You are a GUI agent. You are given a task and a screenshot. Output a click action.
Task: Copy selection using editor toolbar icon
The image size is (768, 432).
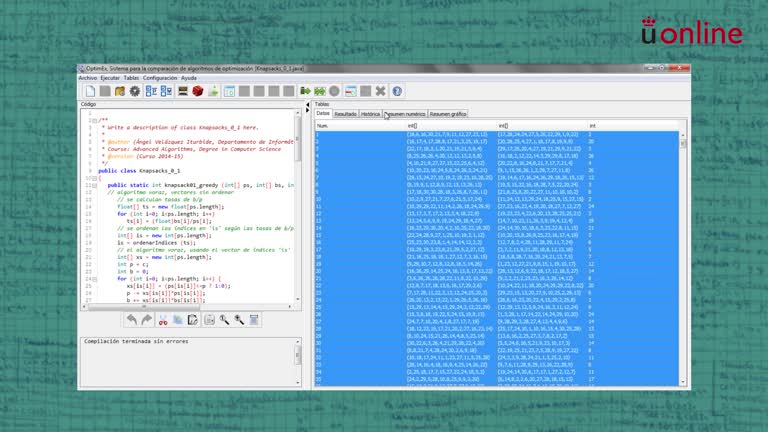coord(178,320)
